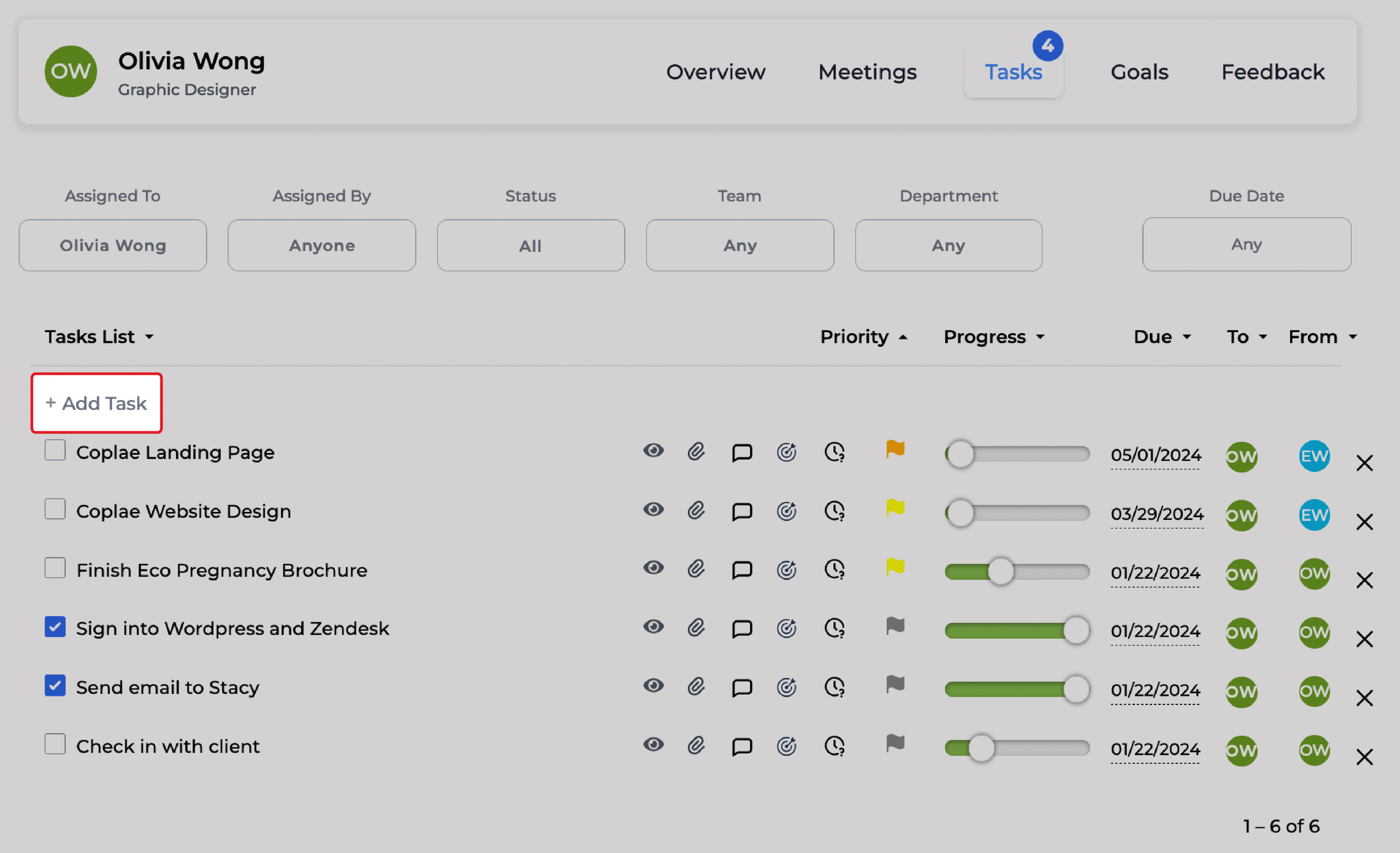Click progress slider for Finish Eco Pregnancy Brochure
This screenshot has height=853, width=1400.
1000,572
